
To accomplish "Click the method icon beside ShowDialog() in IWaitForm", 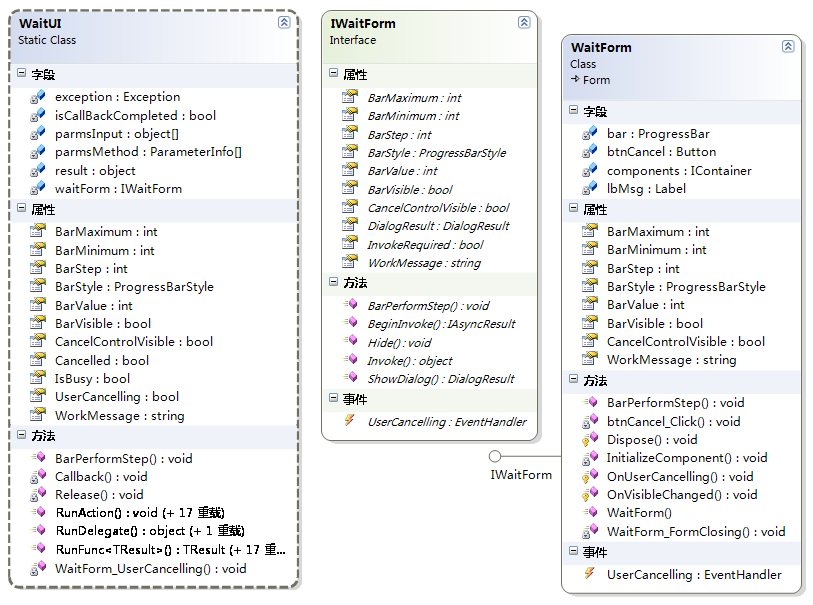I will pyautogui.click(x=350, y=378).
